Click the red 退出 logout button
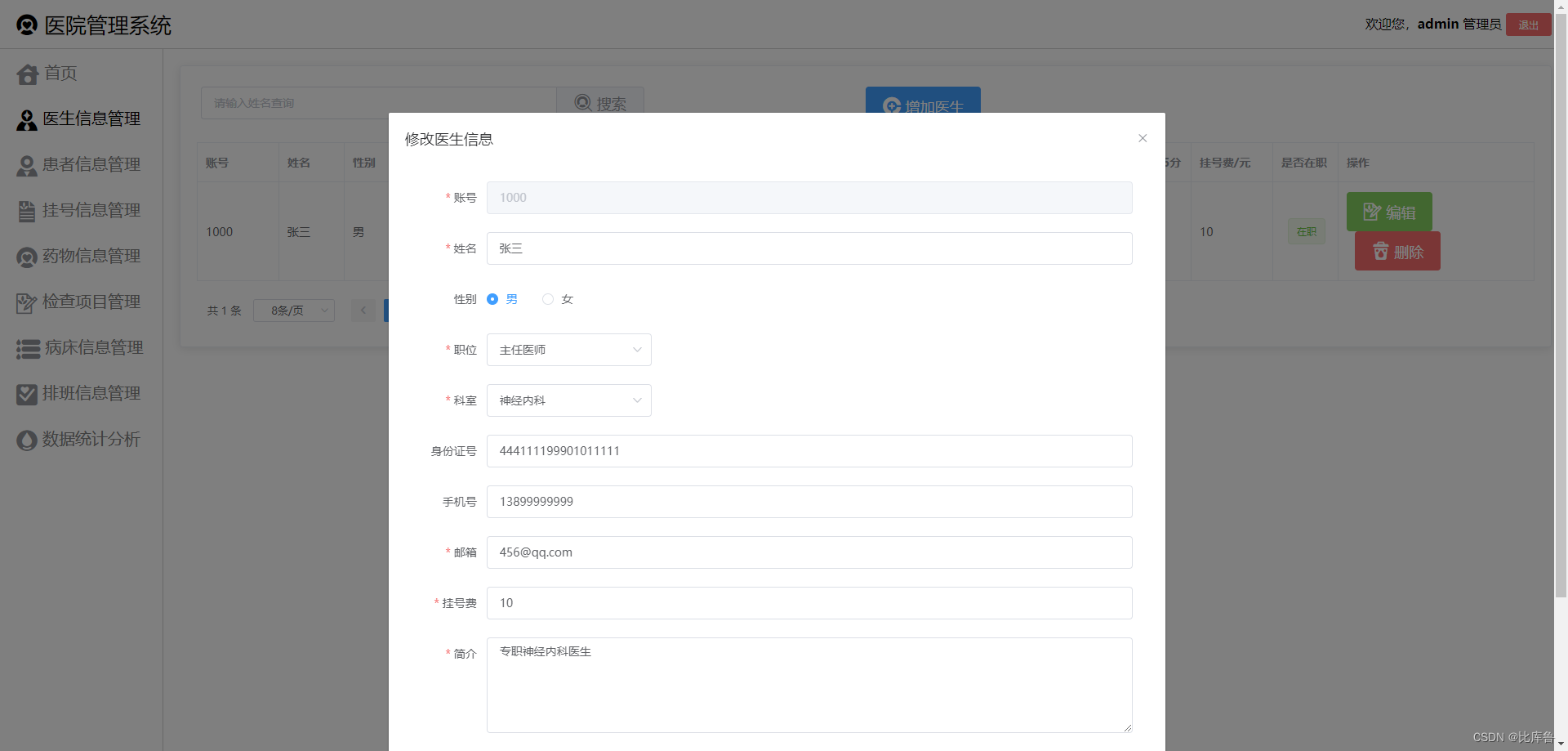Screen dimensions: 1568x751 pos(1528,25)
